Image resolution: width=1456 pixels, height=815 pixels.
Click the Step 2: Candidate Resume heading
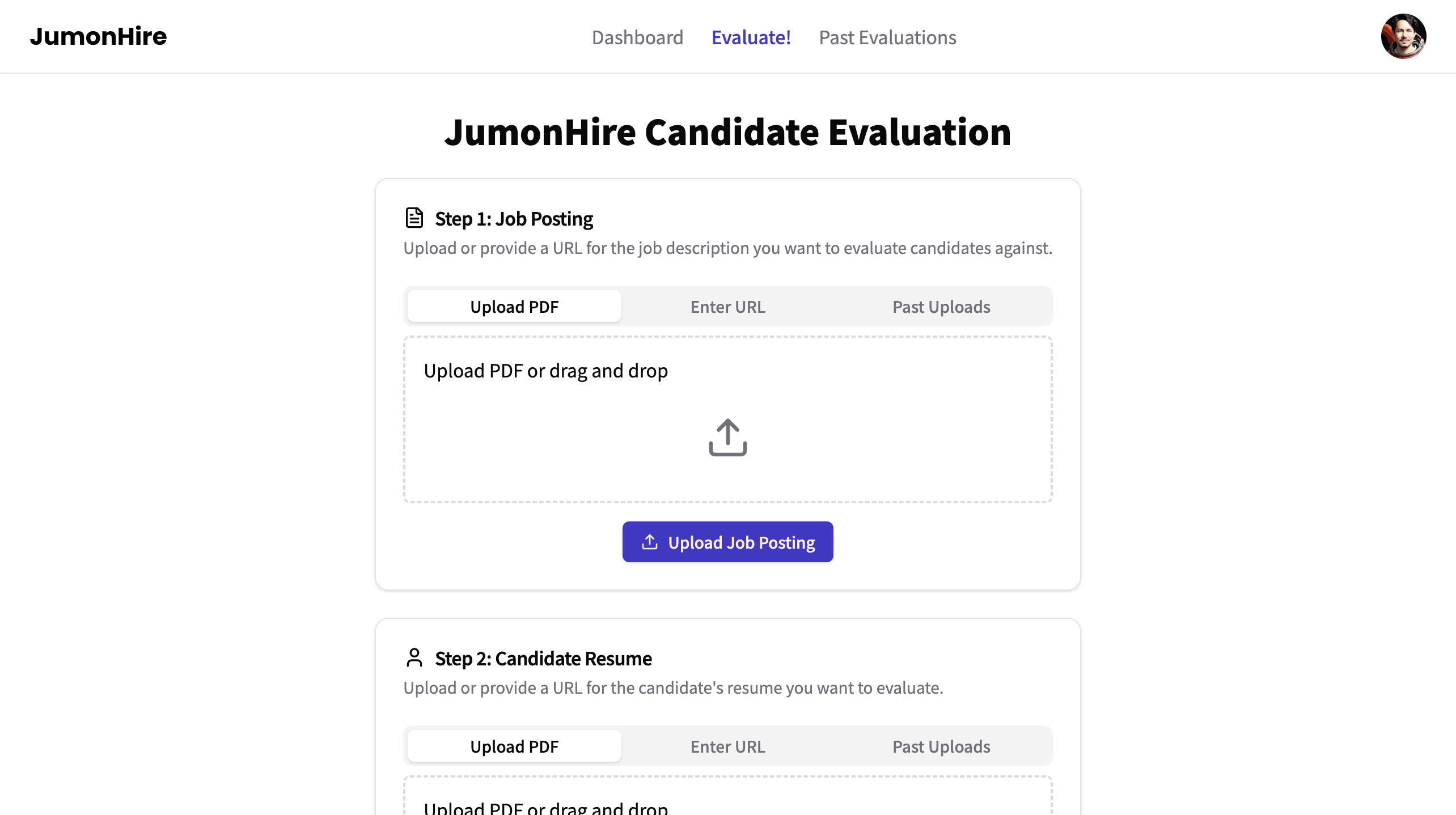click(543, 659)
